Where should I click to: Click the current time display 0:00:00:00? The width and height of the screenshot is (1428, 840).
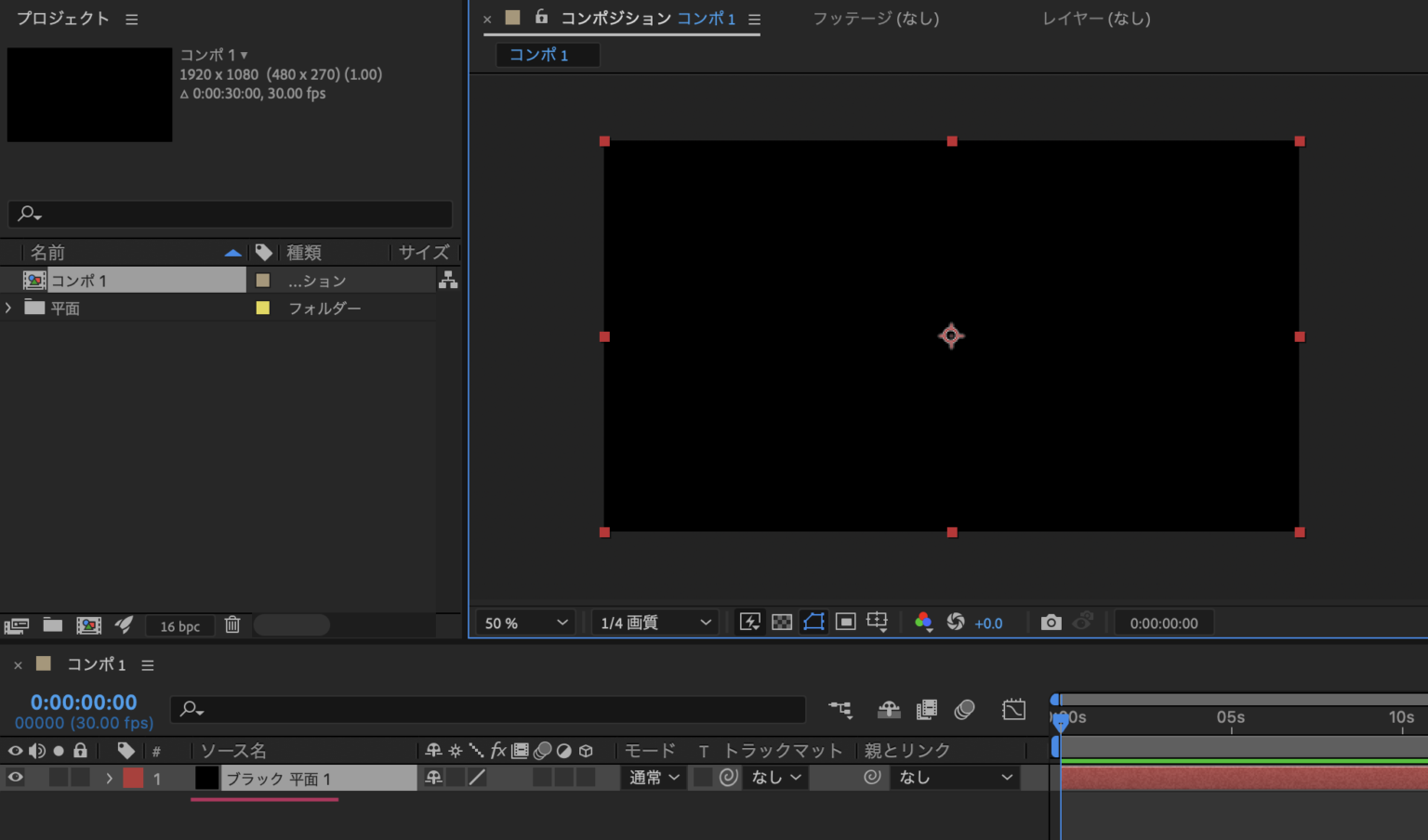click(82, 702)
